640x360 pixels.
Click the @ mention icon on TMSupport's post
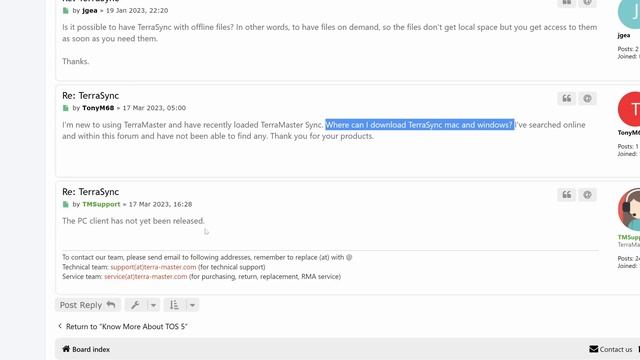point(587,195)
